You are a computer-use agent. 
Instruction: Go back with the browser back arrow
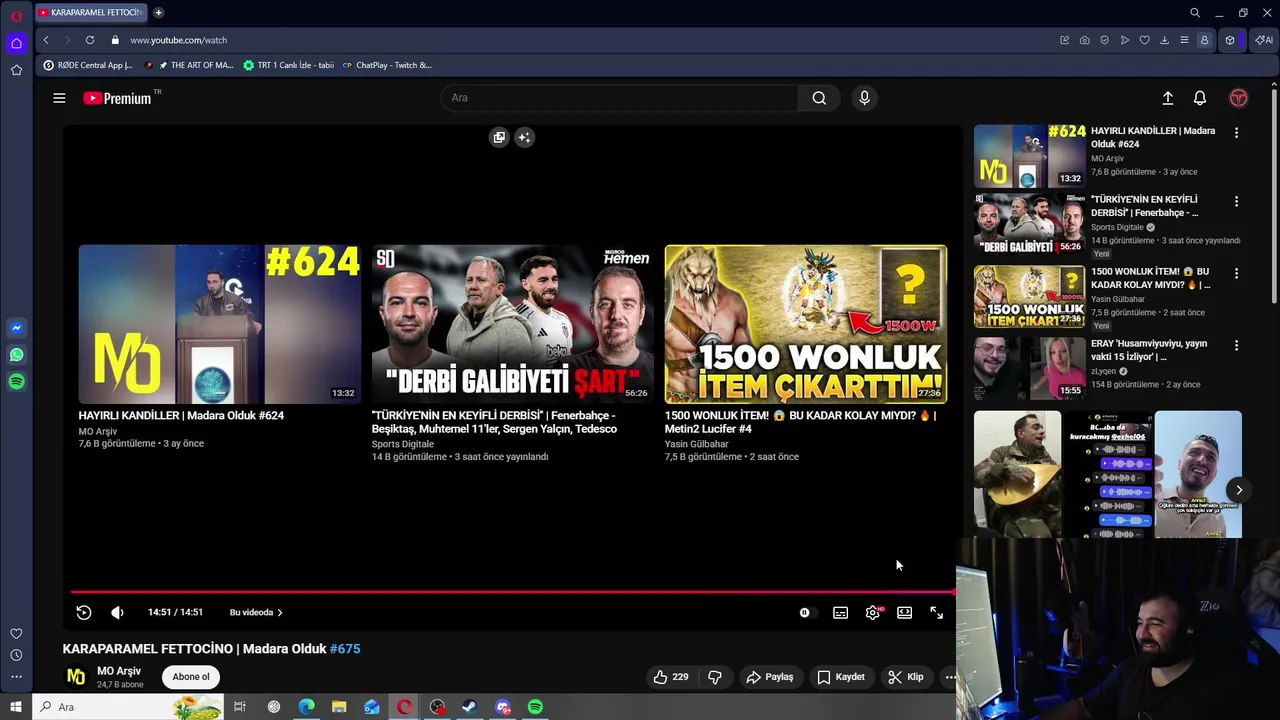[x=46, y=40]
